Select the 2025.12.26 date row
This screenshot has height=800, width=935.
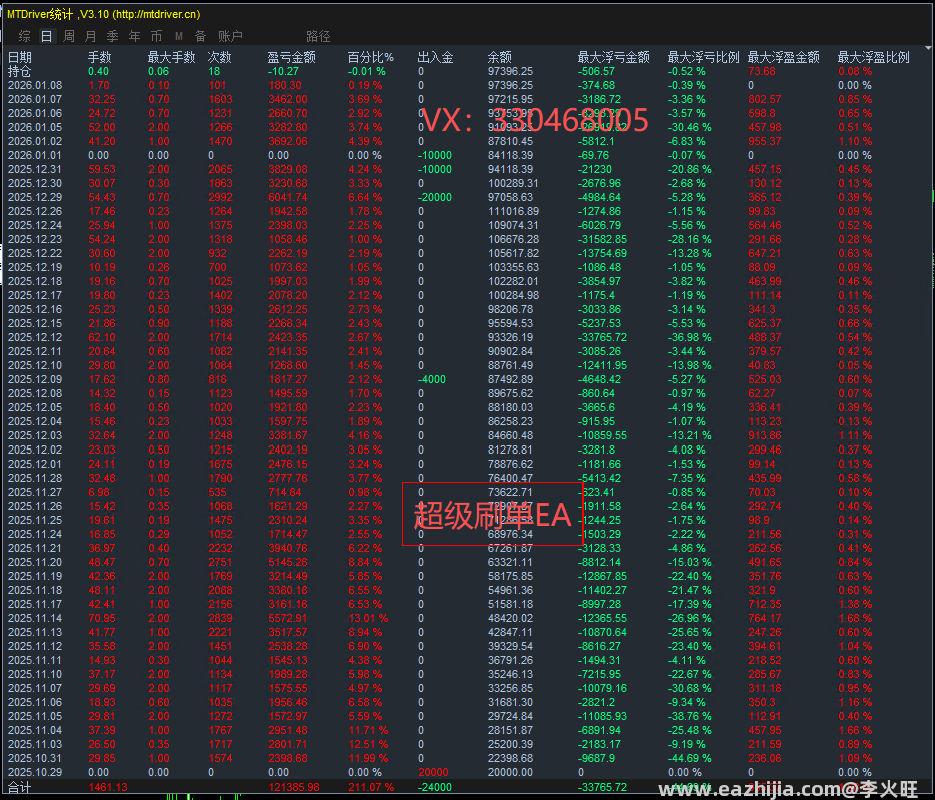click(x=35, y=212)
